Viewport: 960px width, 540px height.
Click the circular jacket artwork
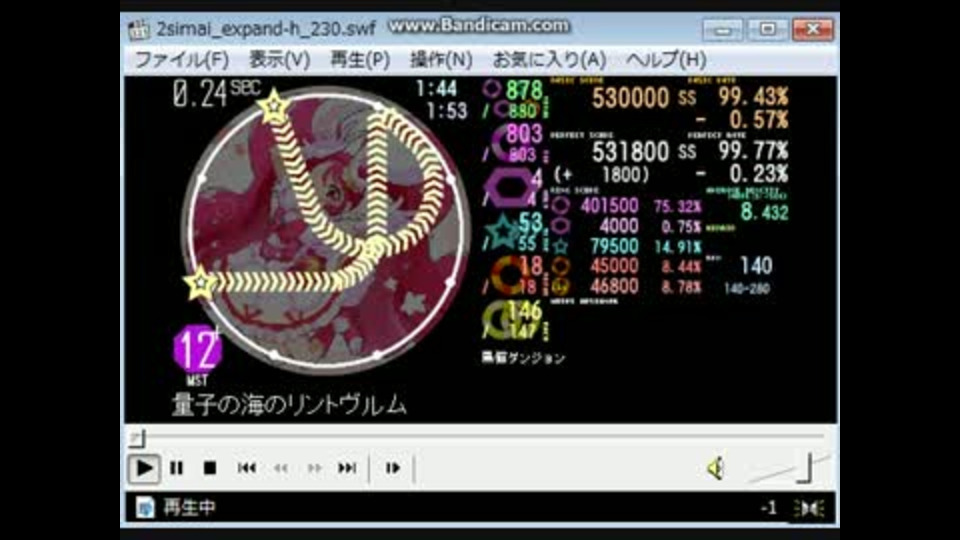[x=327, y=229]
